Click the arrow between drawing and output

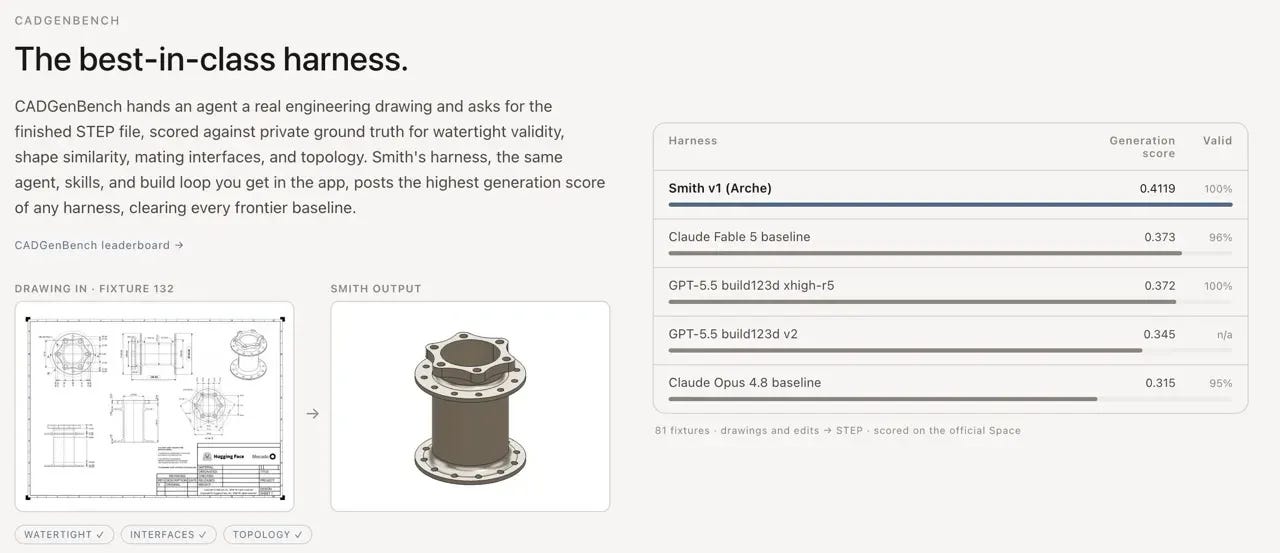pyautogui.click(x=312, y=413)
